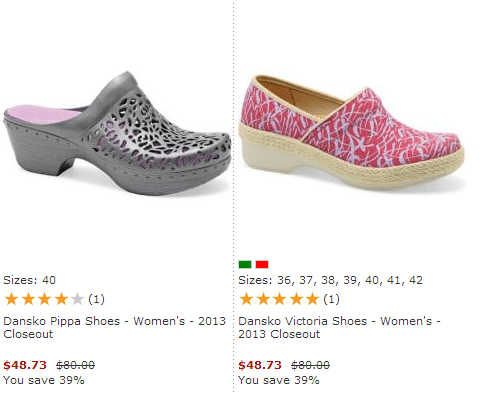Open the pink Dansko Victoria shoe image
This screenshot has width=487, height=394.
pos(352,133)
